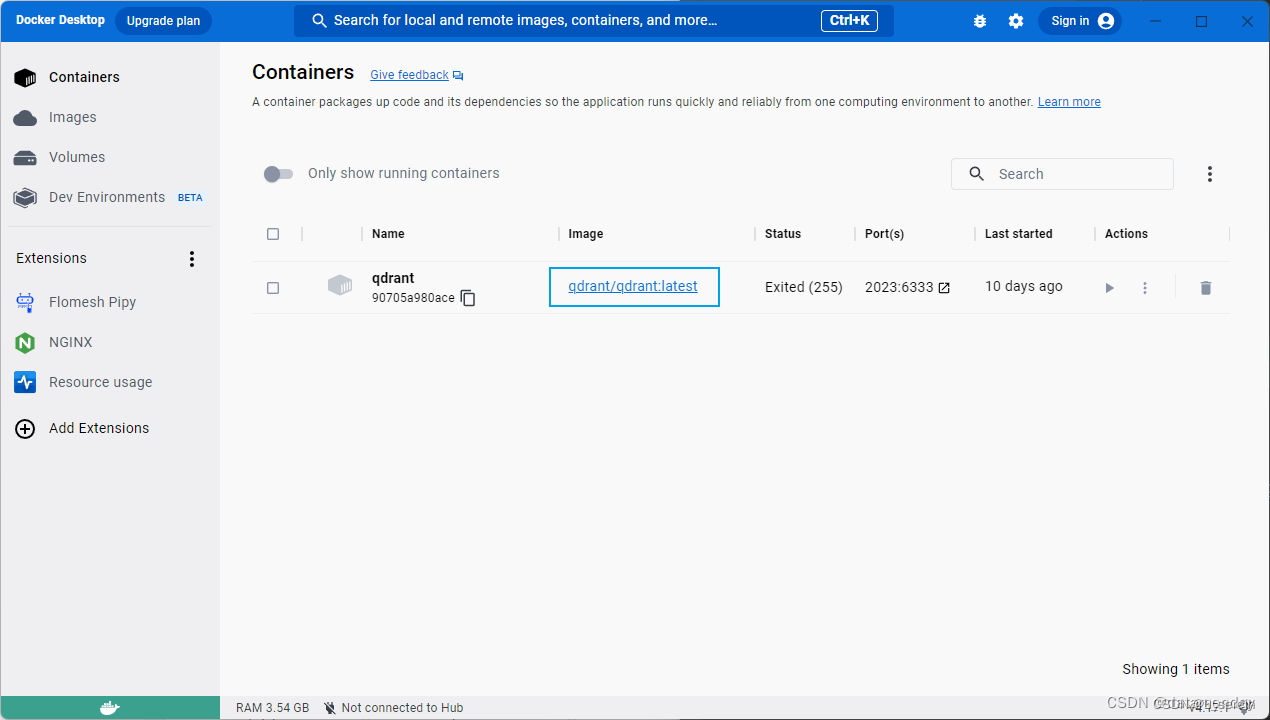Image resolution: width=1270 pixels, height=720 pixels.
Task: Click the Exited (255) status text
Action: (804, 287)
